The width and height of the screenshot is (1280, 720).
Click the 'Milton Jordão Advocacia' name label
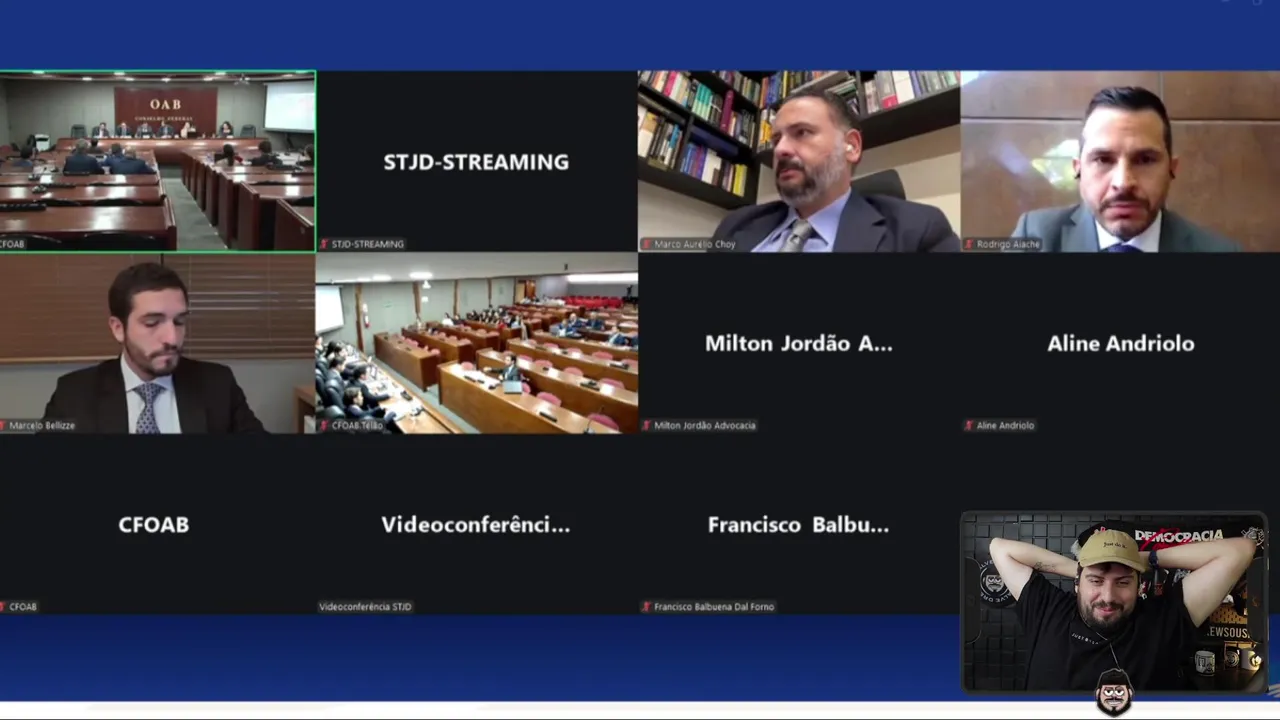click(x=705, y=426)
